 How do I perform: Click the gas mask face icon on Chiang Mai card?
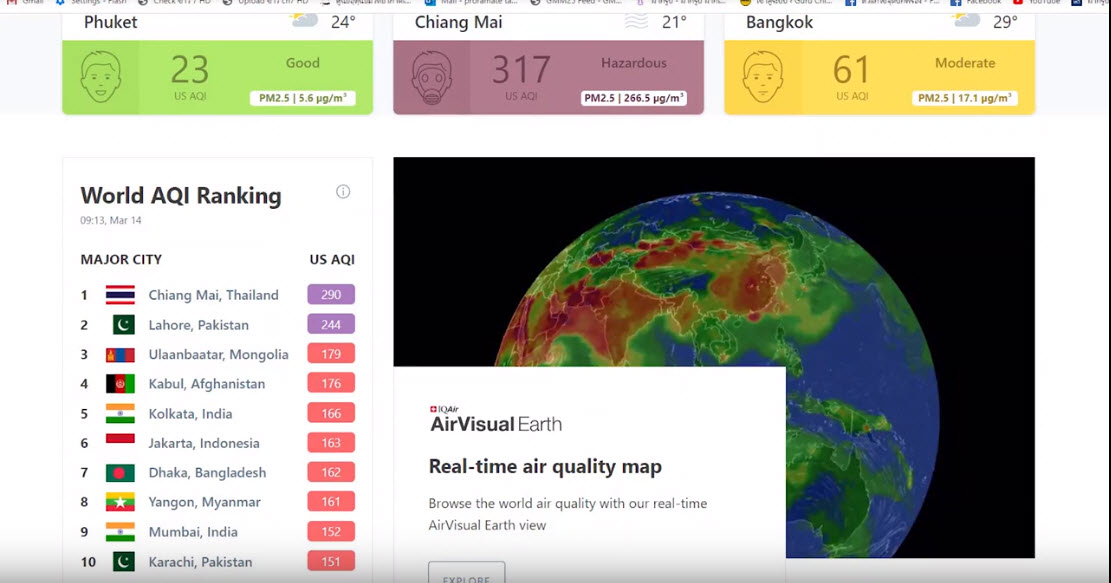click(x=432, y=77)
